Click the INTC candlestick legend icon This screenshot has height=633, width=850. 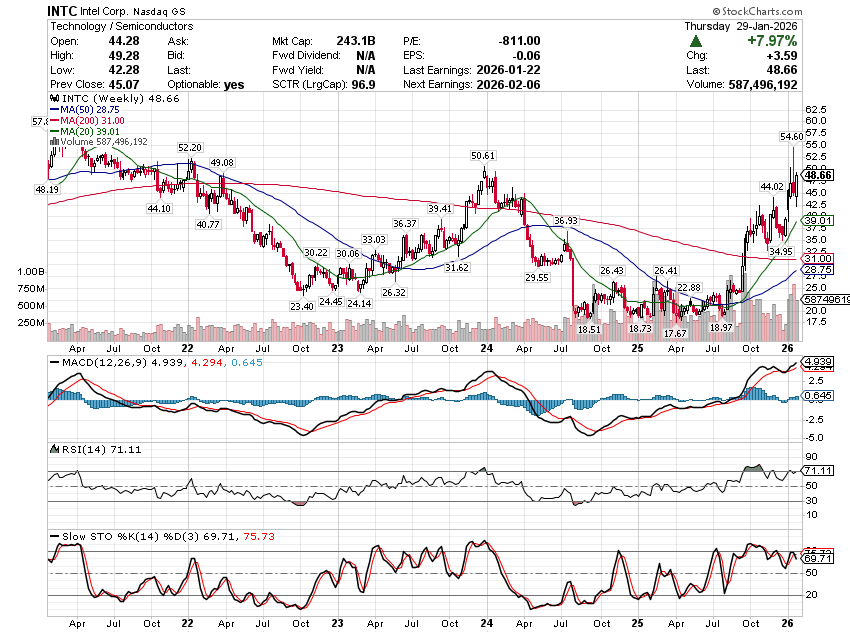(x=55, y=101)
